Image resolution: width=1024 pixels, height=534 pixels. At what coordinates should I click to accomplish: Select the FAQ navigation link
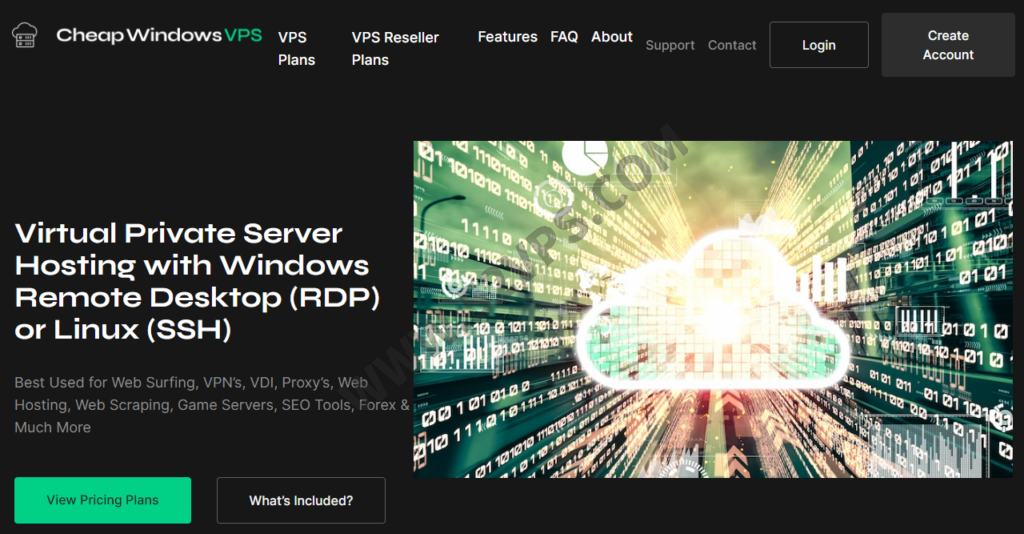(x=564, y=37)
